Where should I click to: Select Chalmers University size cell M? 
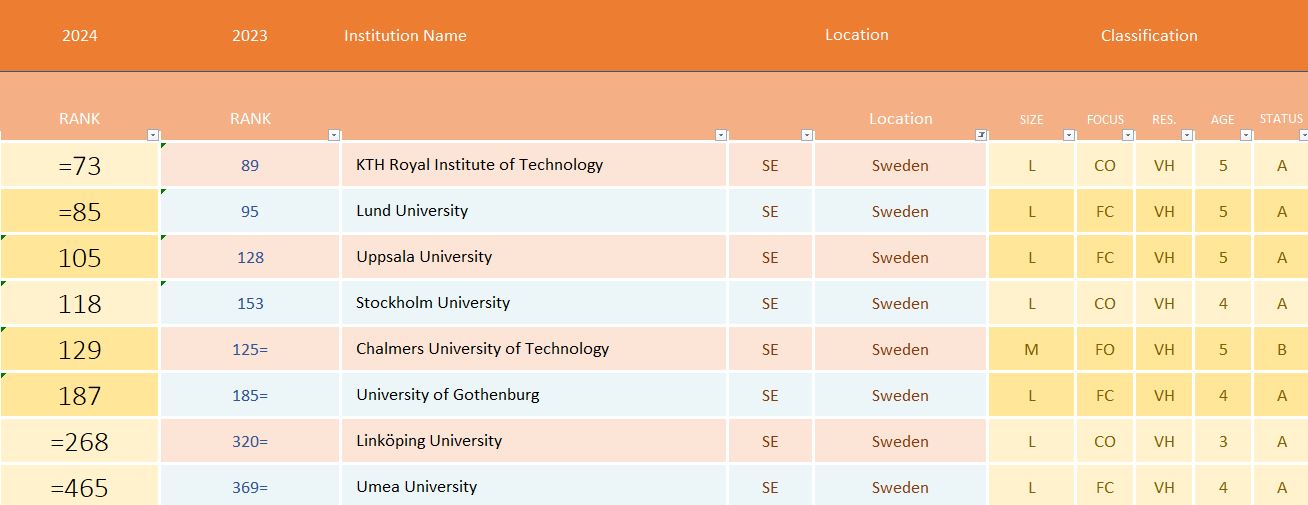(x=1031, y=350)
